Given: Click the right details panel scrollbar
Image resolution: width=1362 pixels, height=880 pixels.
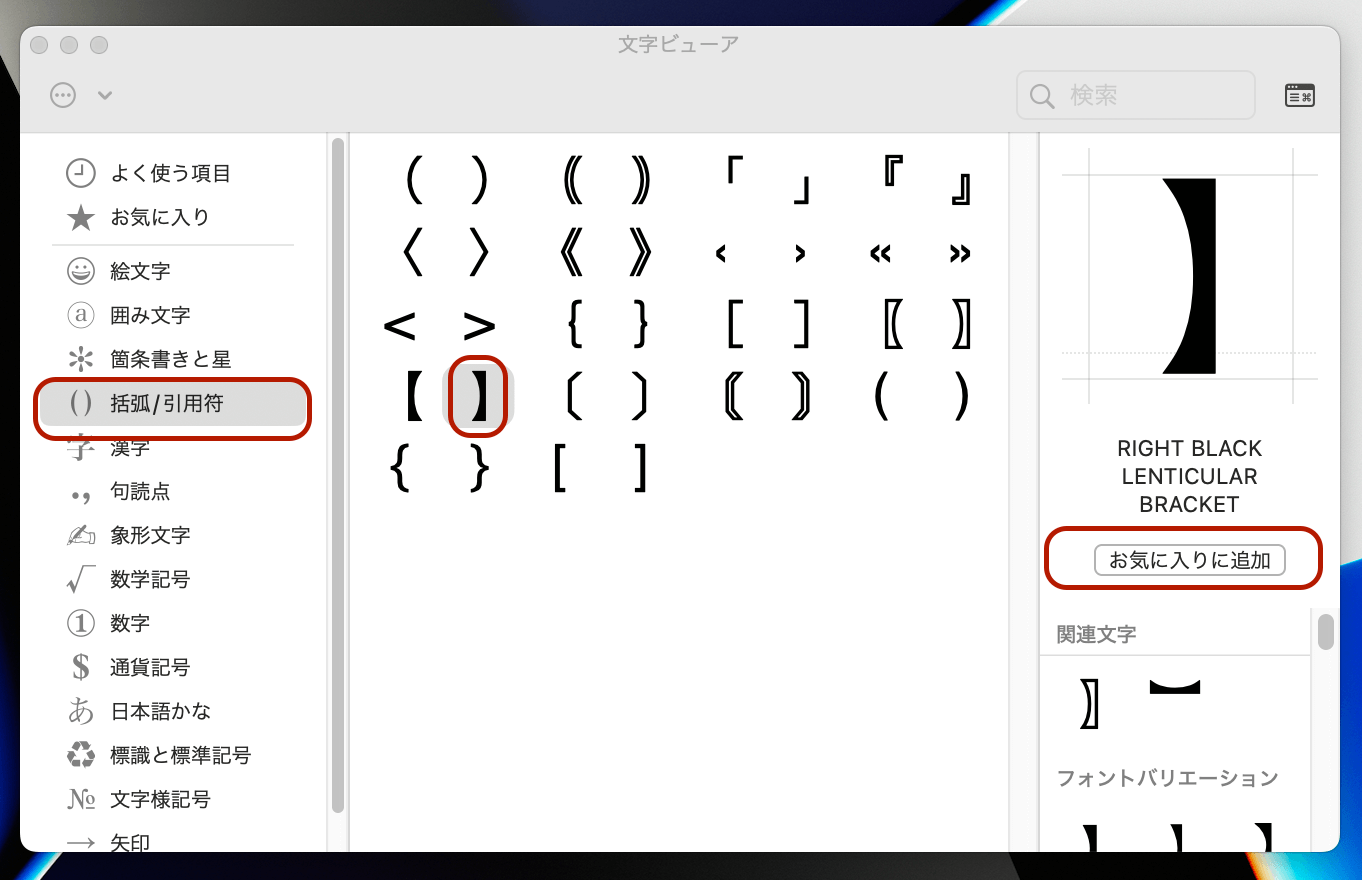Looking at the screenshot, I should (1325, 632).
